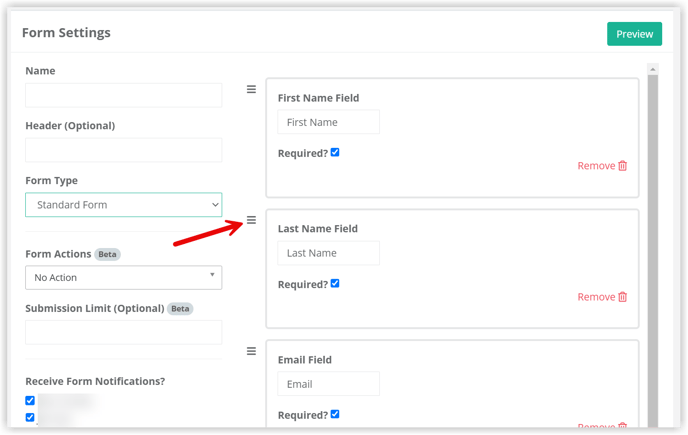Edit the Email placeholder field
Viewport: 688px width, 435px height.
pos(329,384)
